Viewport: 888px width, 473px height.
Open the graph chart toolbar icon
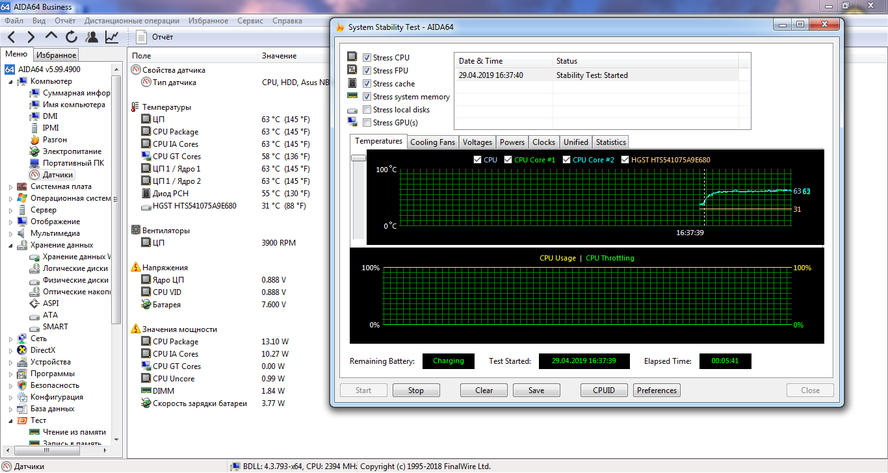point(112,37)
